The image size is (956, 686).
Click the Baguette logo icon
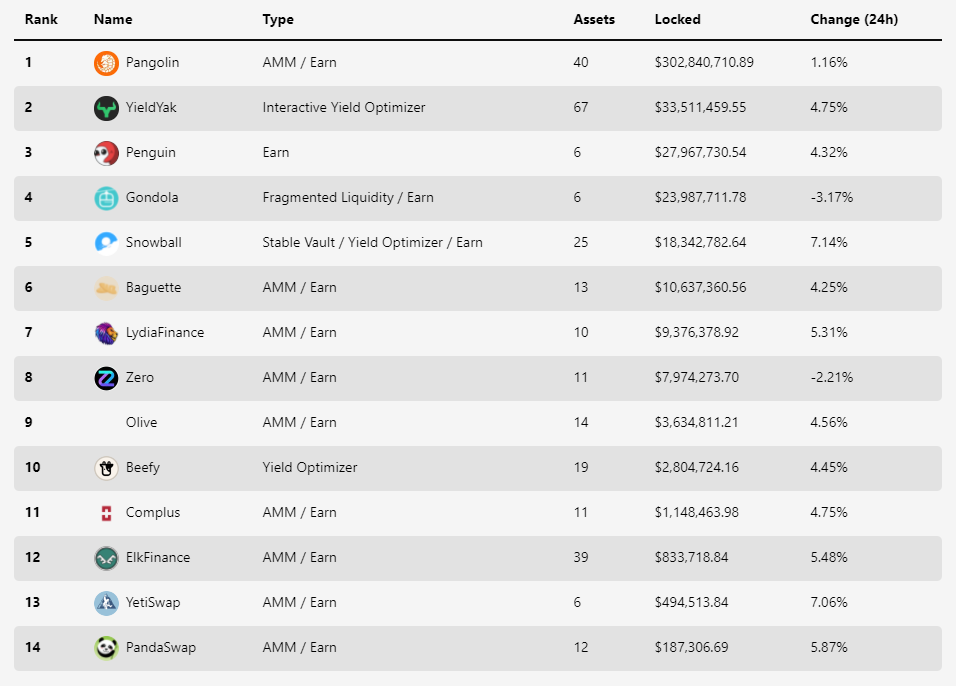106,288
